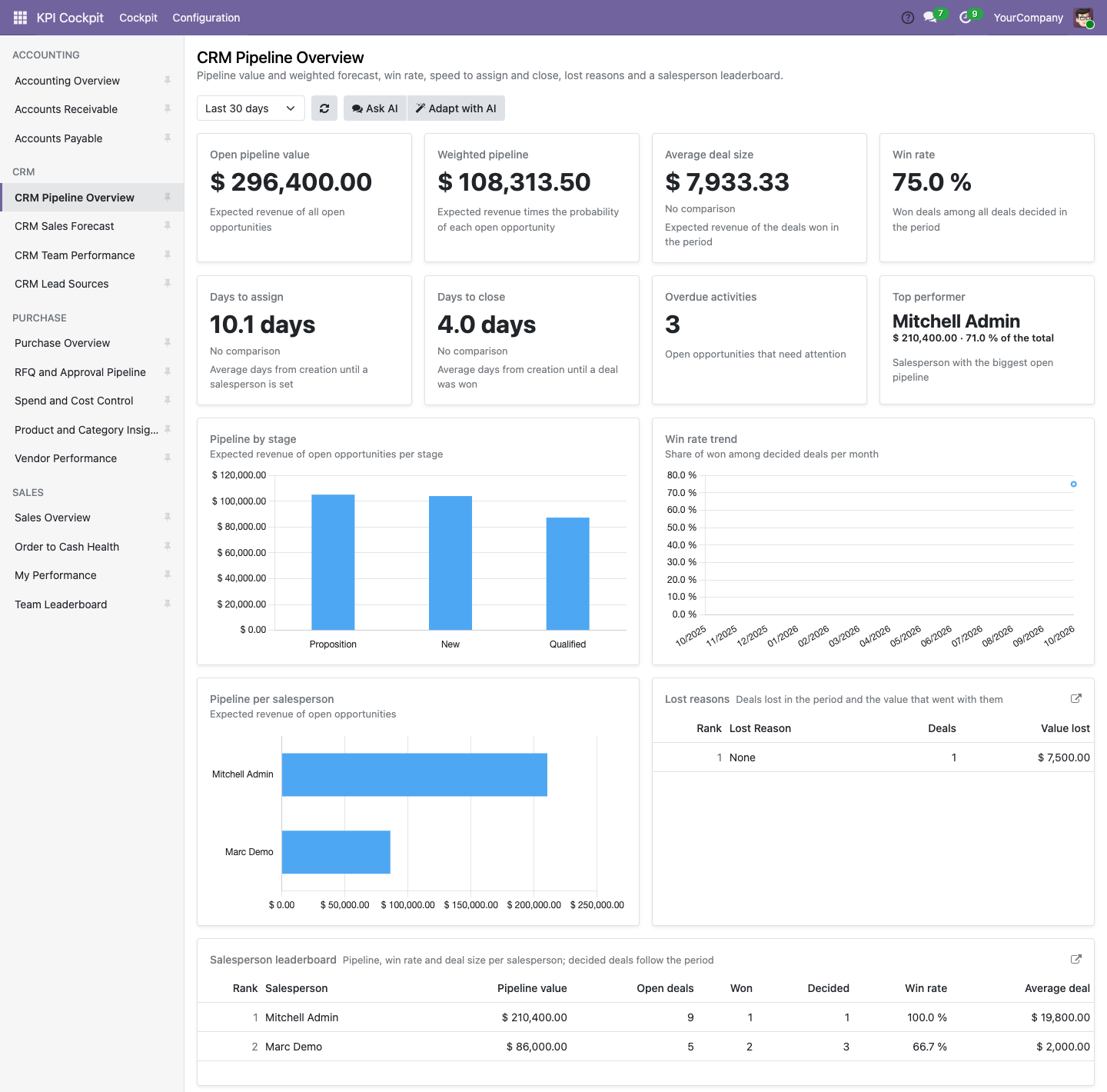
Task: Click the Proposition bar in Pipeline by stage
Action: [333, 562]
